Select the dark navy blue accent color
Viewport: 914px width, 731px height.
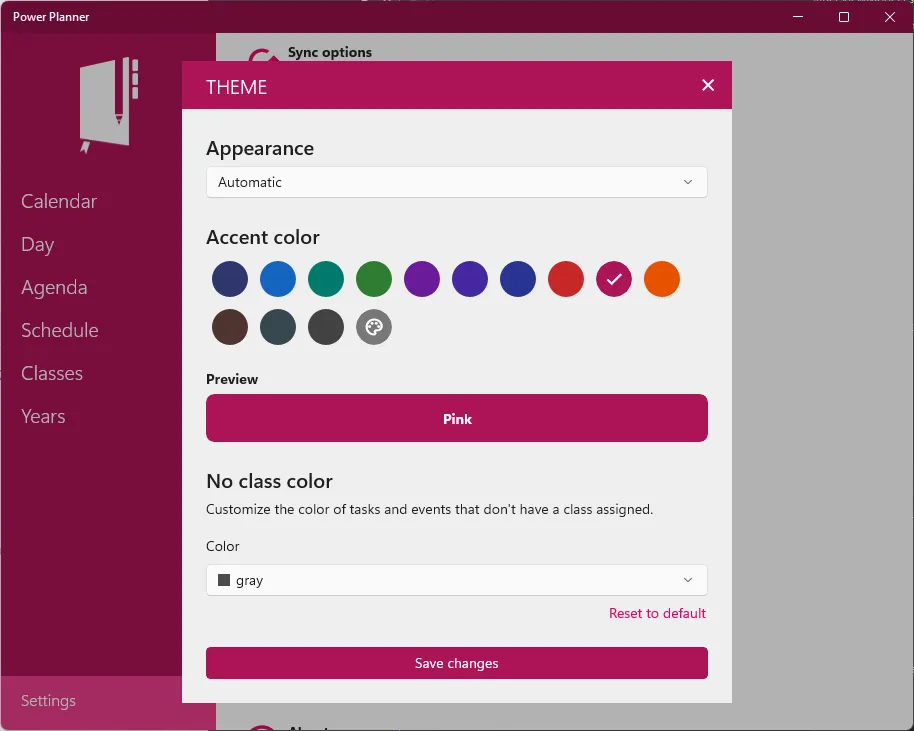230,279
